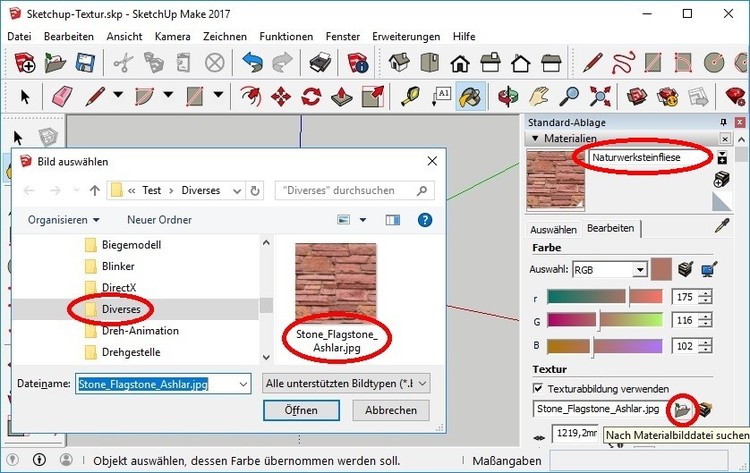Click the New model toolbar icon
This screenshot has width=750, height=473.
pyautogui.click(x=24, y=63)
